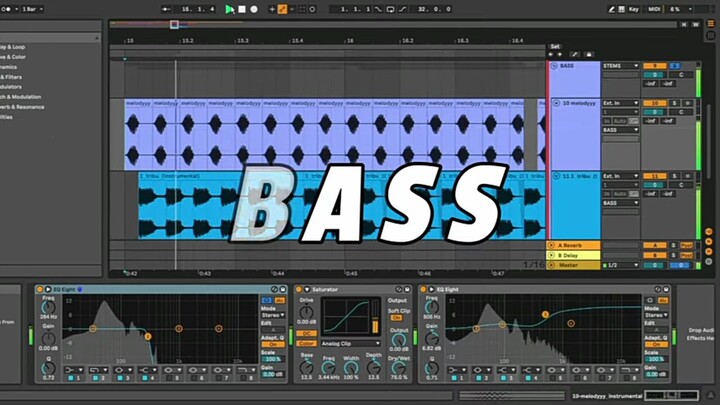Click the Stop button in transport
This screenshot has height=405, width=720.
242,9
